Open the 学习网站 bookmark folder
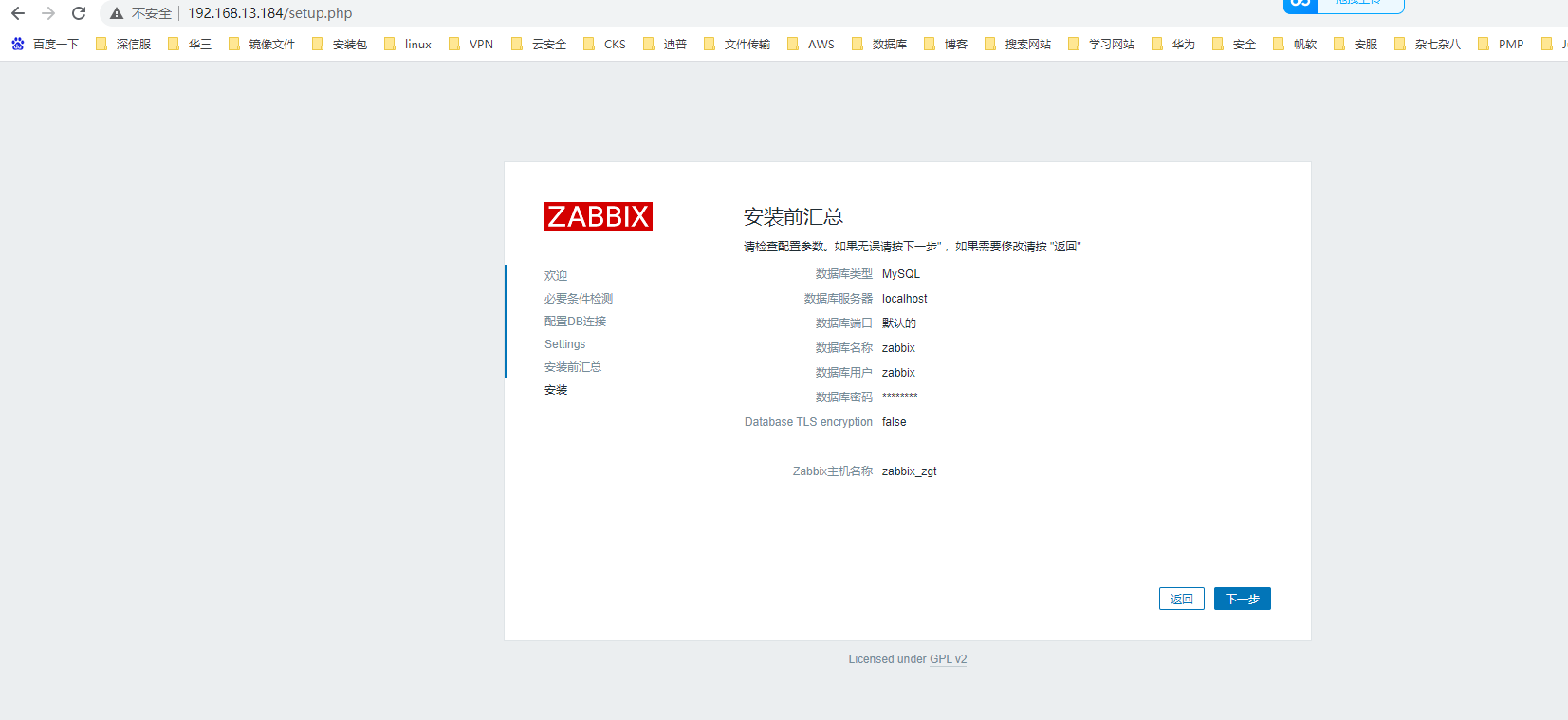 [1101, 44]
